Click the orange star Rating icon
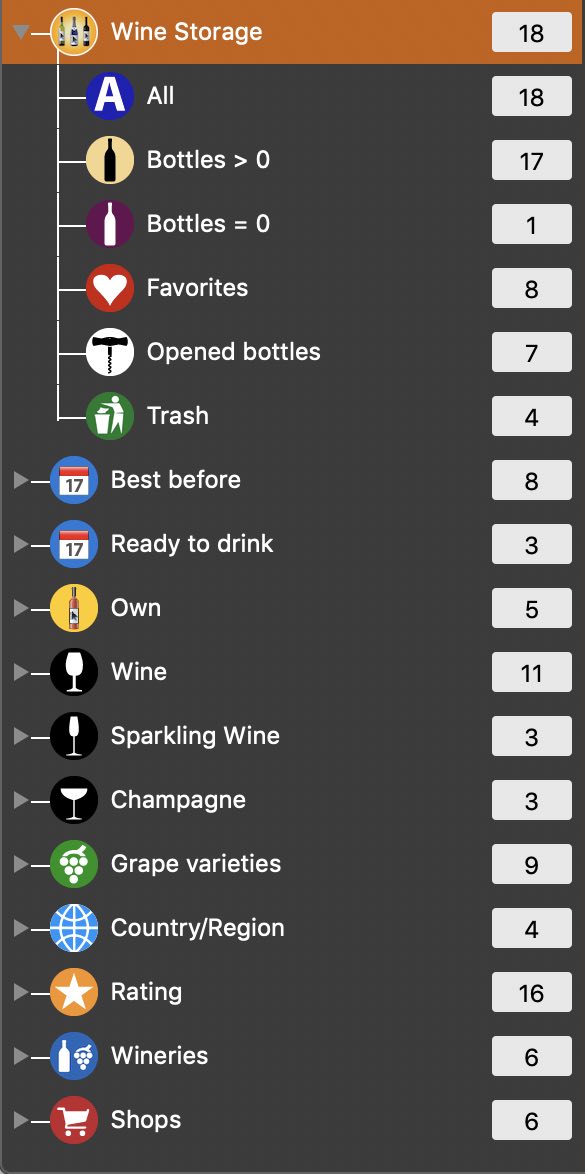 coord(74,992)
